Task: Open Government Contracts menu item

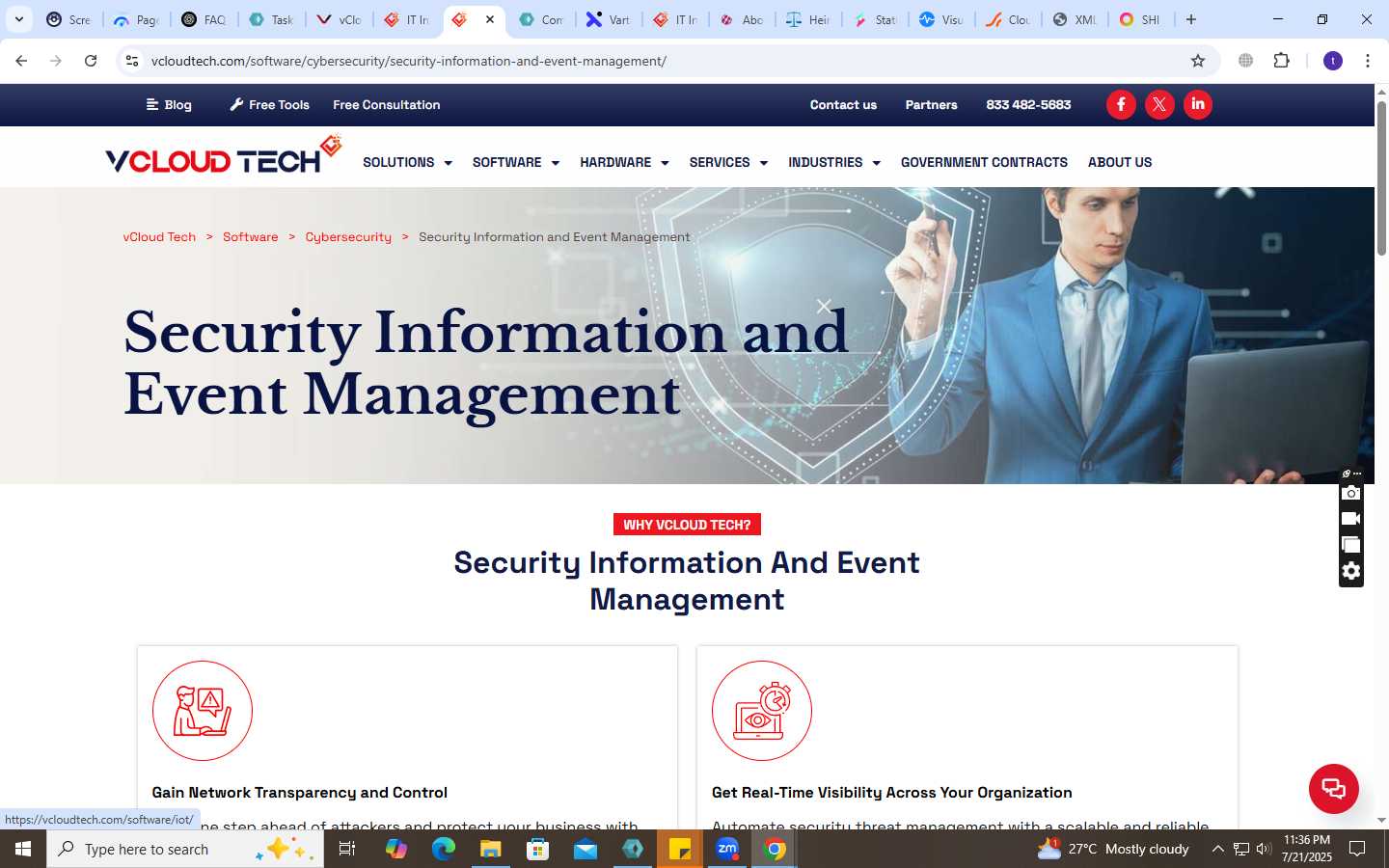Action: tap(984, 162)
